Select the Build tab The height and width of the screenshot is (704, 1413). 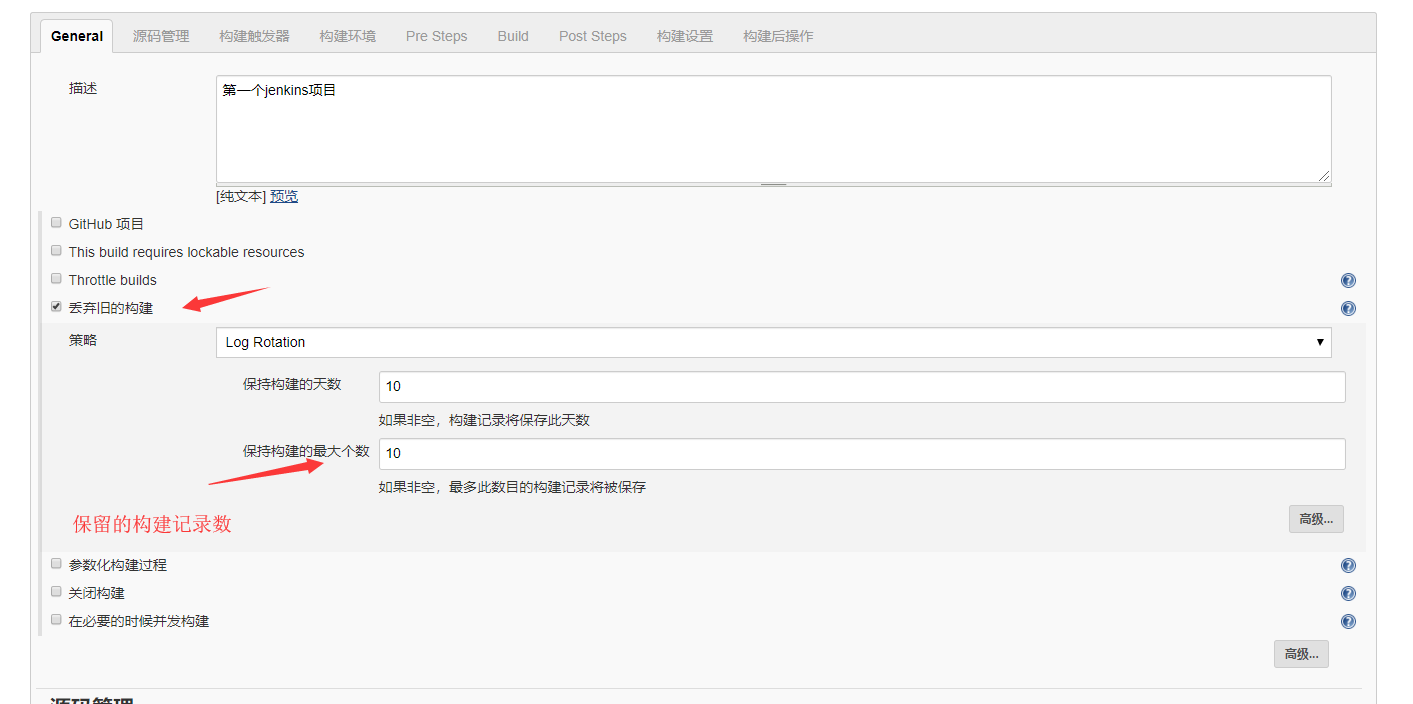pyautogui.click(x=513, y=36)
